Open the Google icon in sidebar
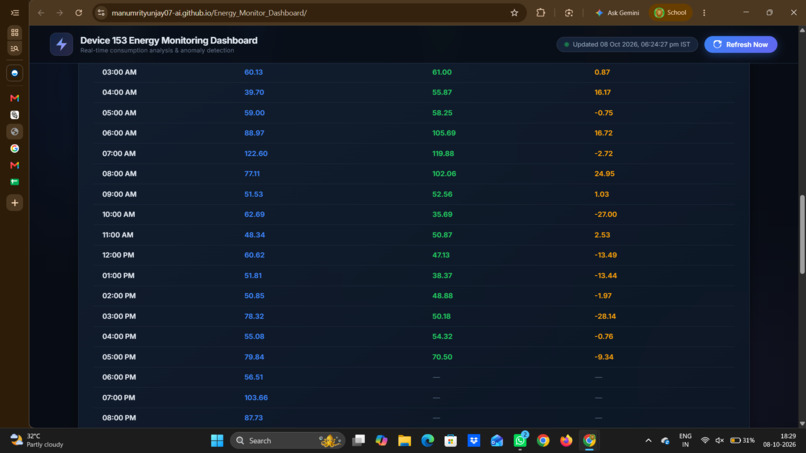Screen dimensions: 806x453 click(x=15, y=149)
